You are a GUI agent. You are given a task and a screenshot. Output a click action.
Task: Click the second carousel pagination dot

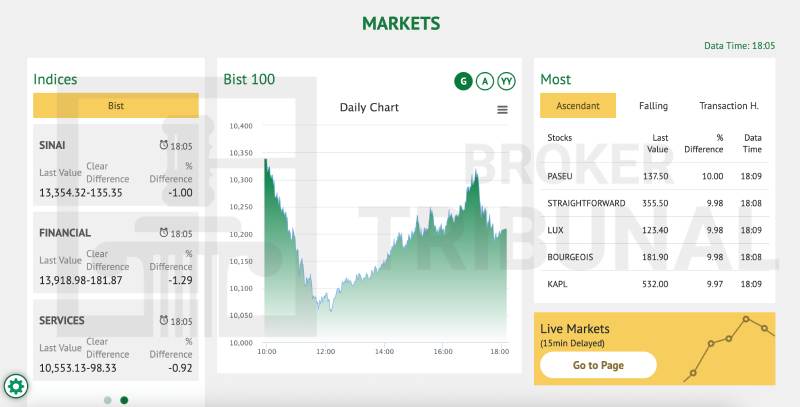pyautogui.click(x=124, y=400)
